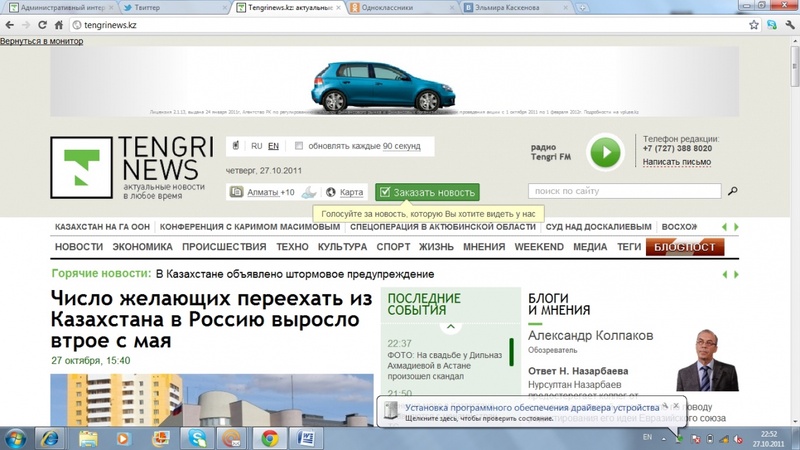Viewport: 800px width, 450px height.
Task: Enable auto-refresh every 90 seconds checkbox
Action: tap(299, 146)
